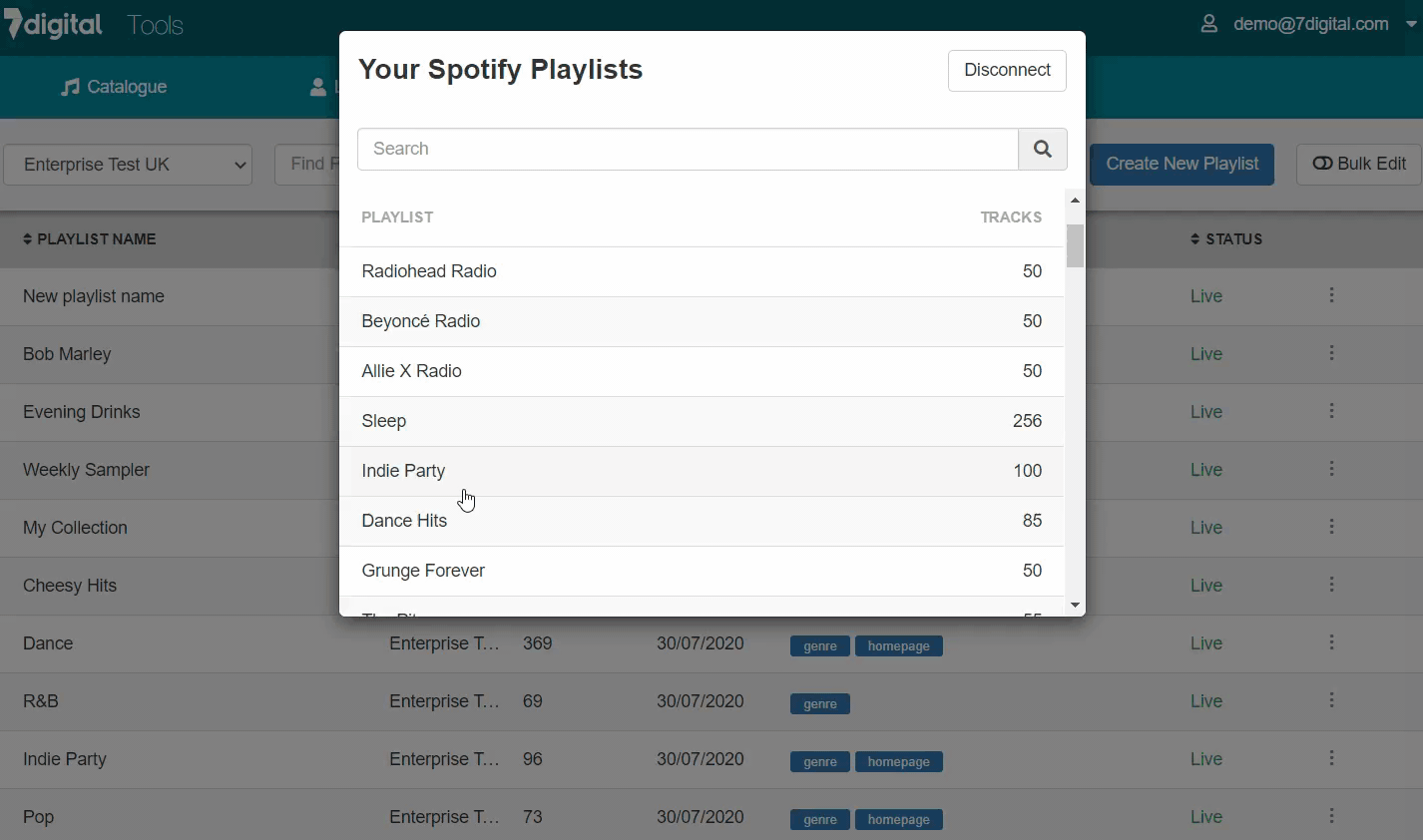The width and height of the screenshot is (1423, 840).
Task: Select Grunge Forever playlist
Action: [x=702, y=571]
